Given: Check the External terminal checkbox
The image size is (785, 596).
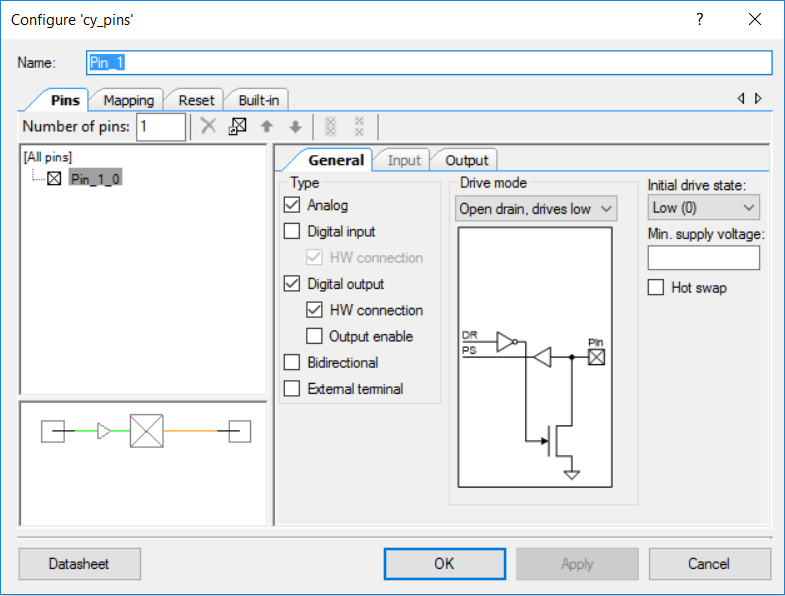Looking at the screenshot, I should tap(292, 388).
